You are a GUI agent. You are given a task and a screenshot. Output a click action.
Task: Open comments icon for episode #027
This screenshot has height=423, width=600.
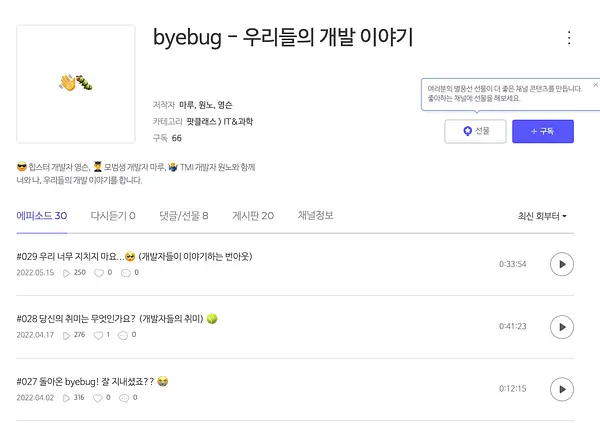pyautogui.click(x=124, y=398)
